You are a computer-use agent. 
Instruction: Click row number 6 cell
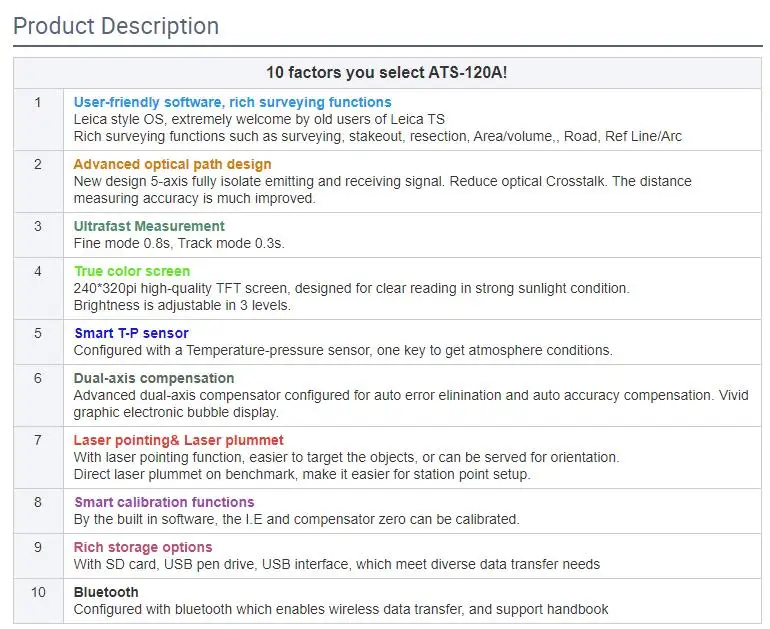coord(38,395)
